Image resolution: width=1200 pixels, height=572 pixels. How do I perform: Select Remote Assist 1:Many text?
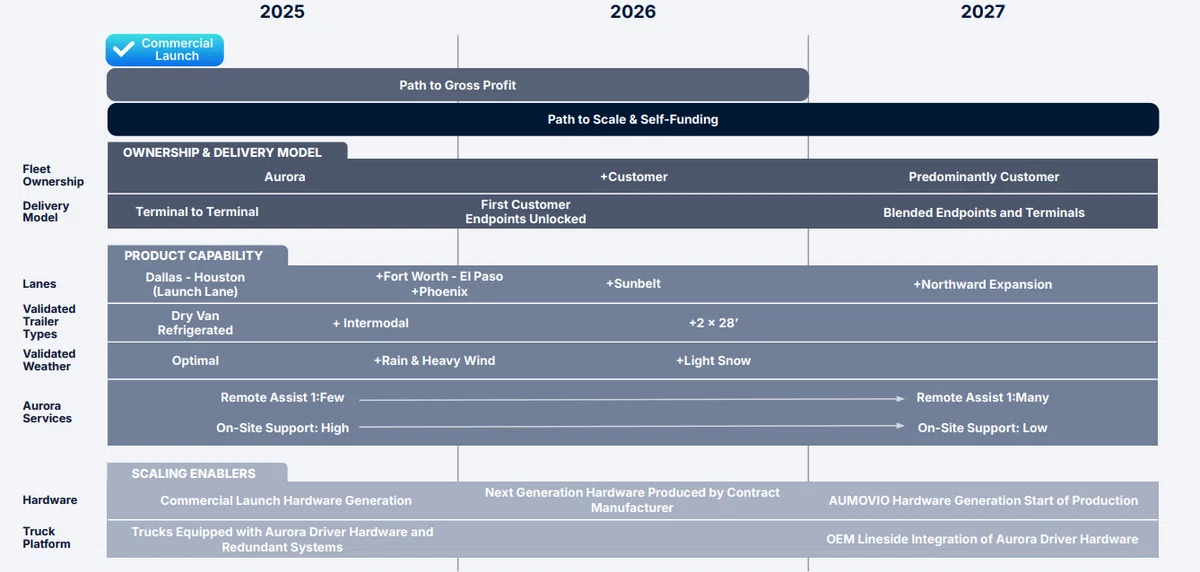coord(983,398)
